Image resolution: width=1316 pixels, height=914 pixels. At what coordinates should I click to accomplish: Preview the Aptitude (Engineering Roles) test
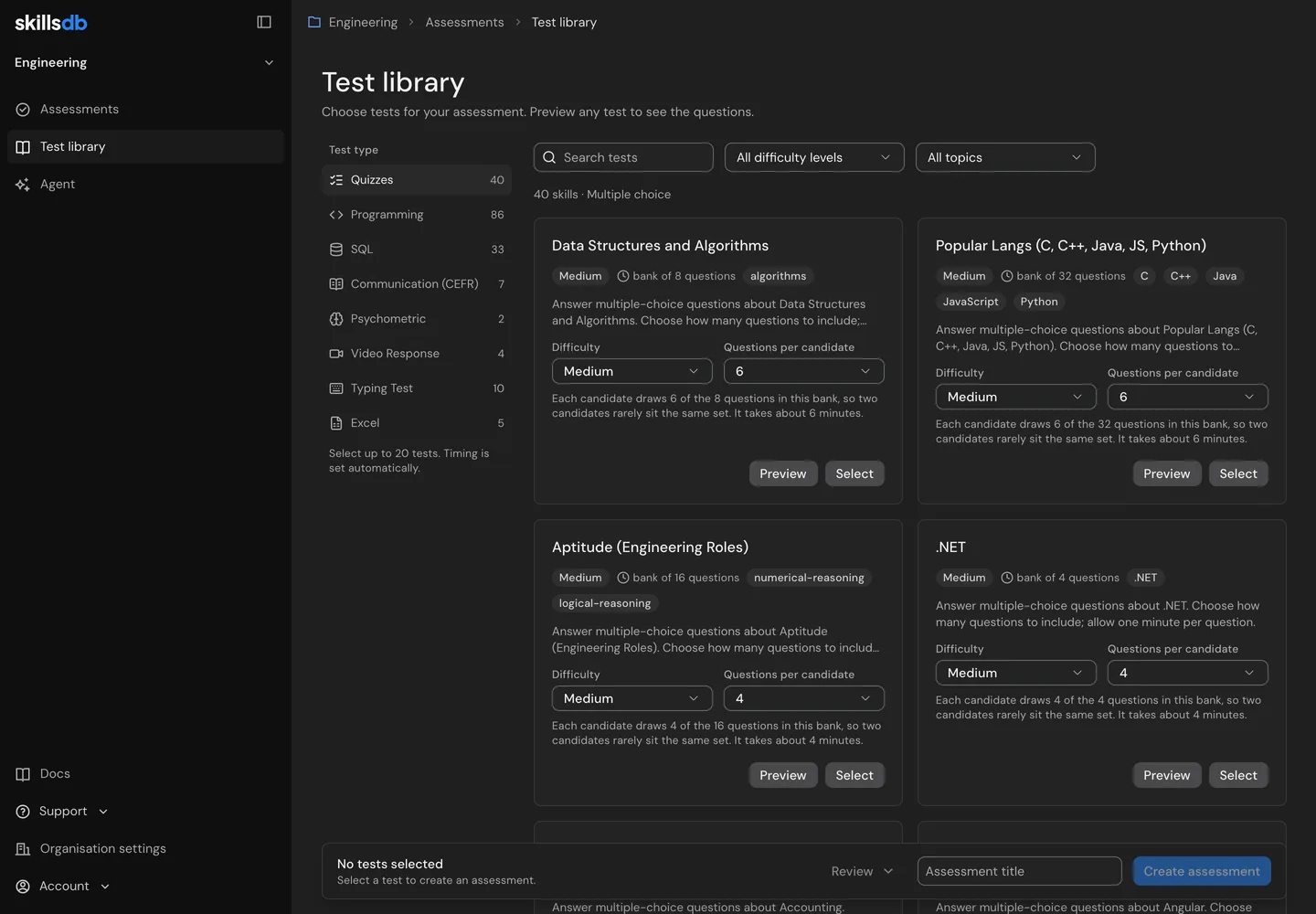(x=783, y=775)
